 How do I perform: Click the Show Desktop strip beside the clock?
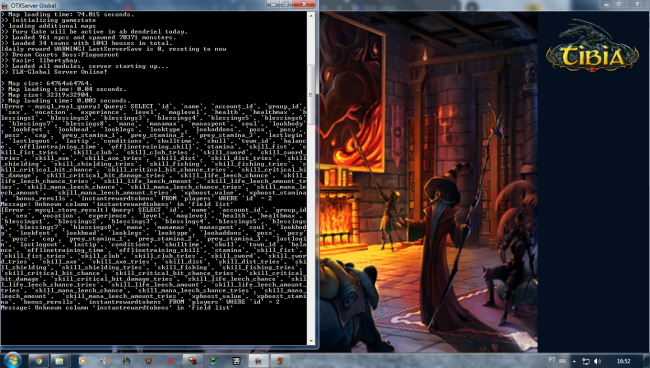pos(647,361)
